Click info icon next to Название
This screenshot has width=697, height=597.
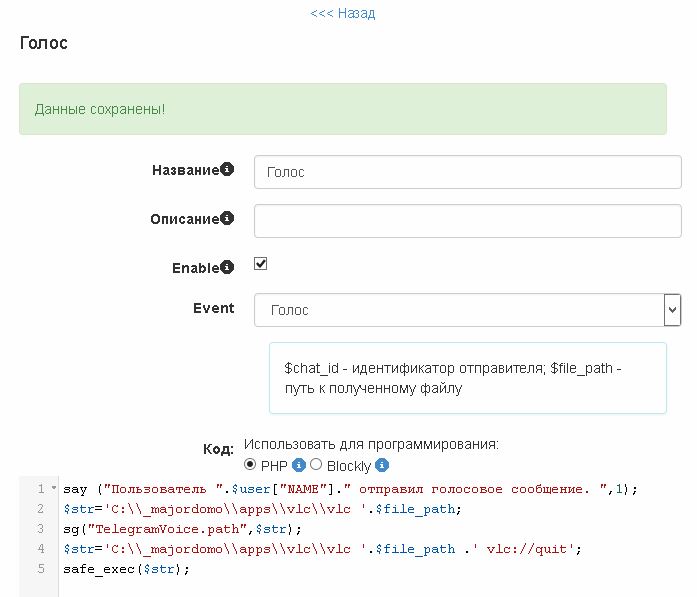tap(227, 170)
